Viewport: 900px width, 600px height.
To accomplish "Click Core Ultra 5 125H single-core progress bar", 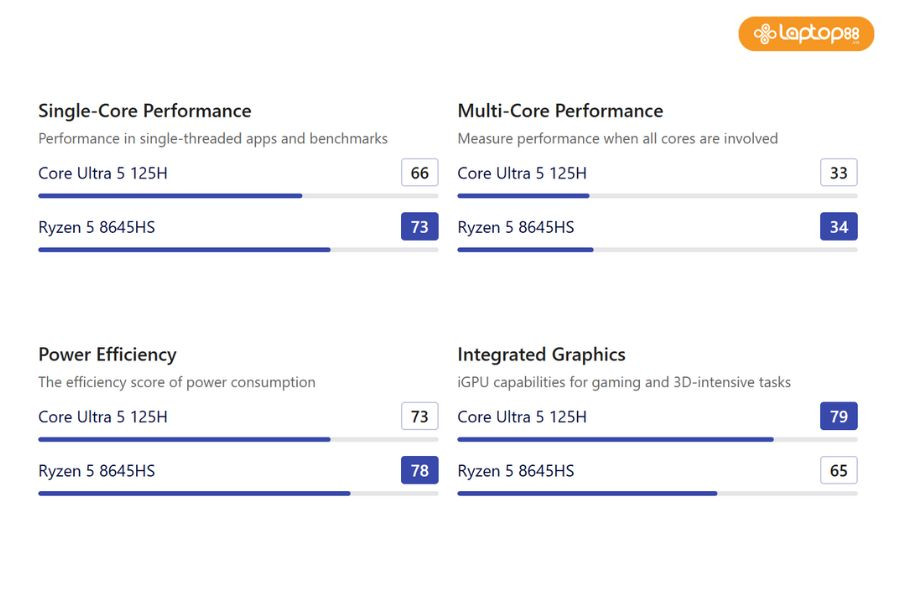I will tap(238, 196).
